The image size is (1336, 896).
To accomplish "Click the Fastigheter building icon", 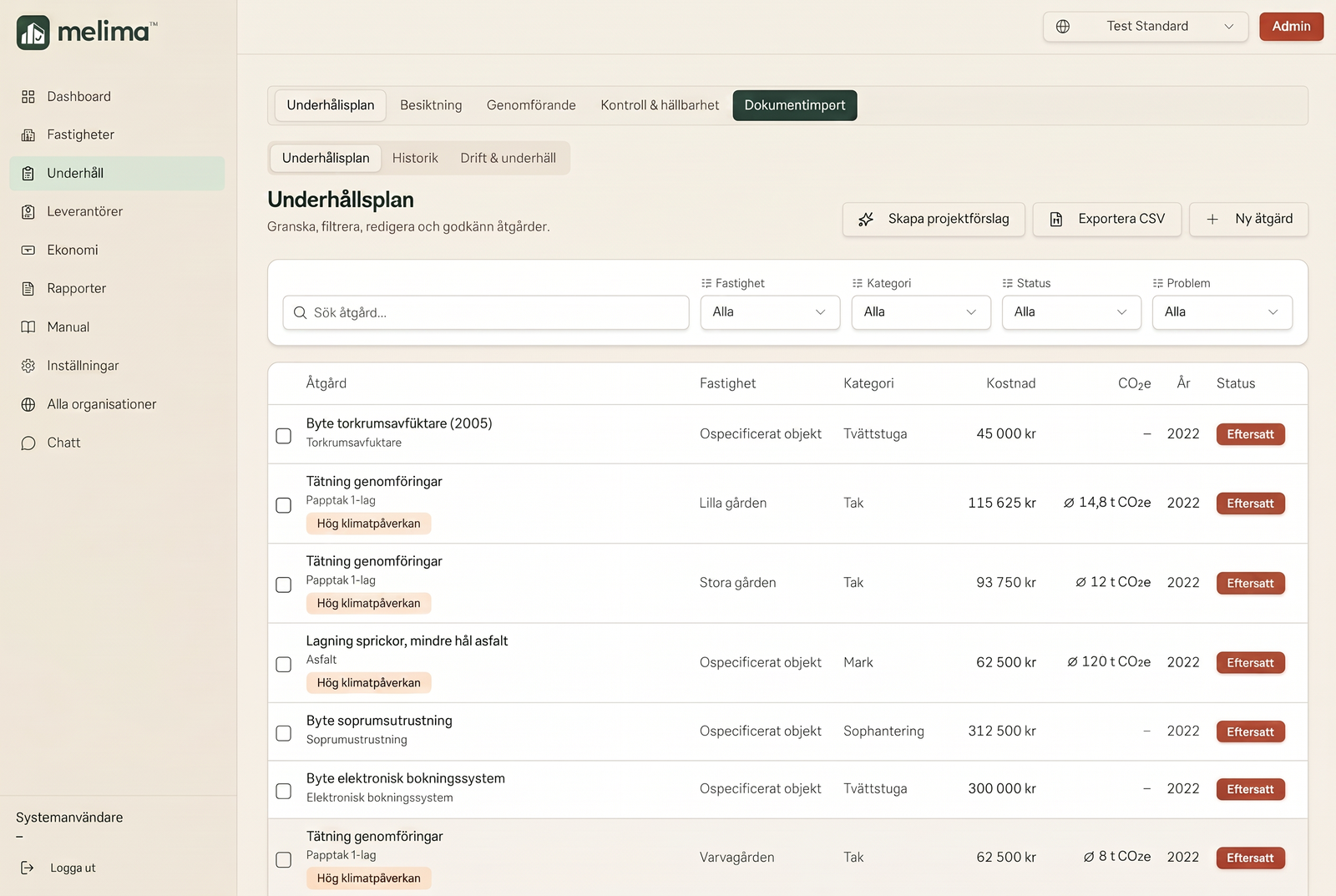I will 28,135.
